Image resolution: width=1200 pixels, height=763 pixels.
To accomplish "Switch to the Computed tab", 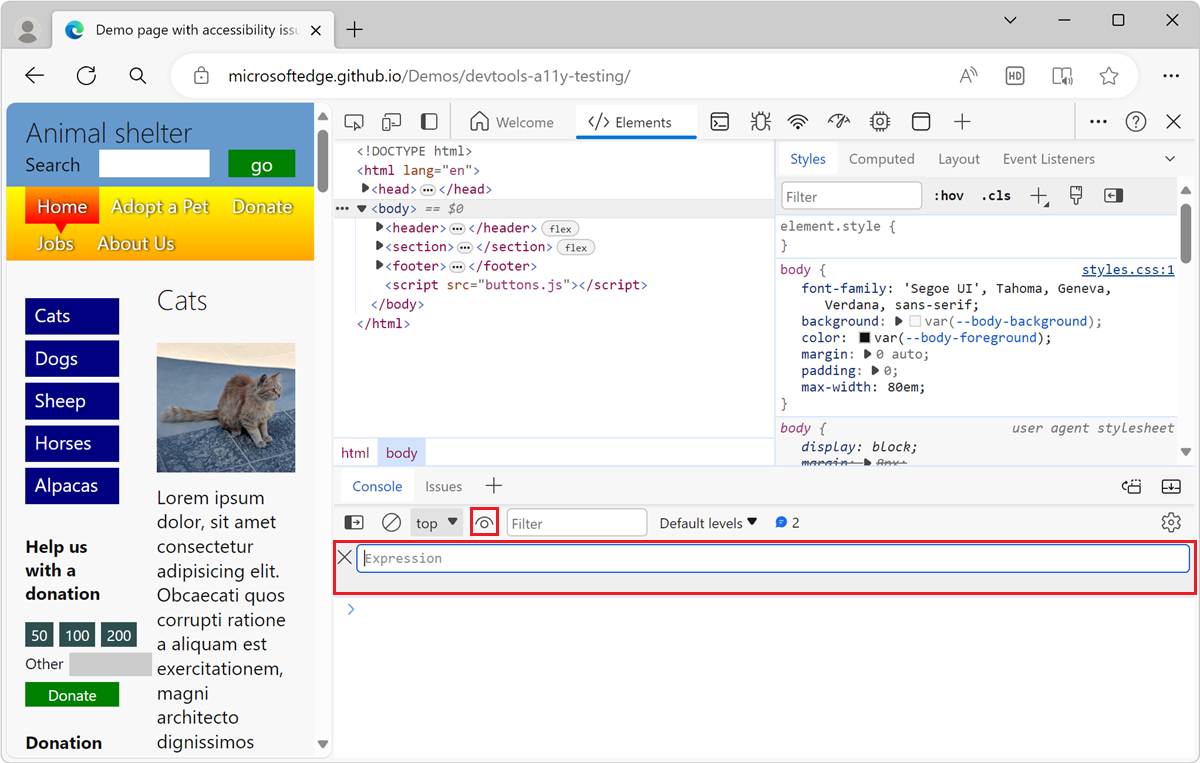I will coord(881,159).
